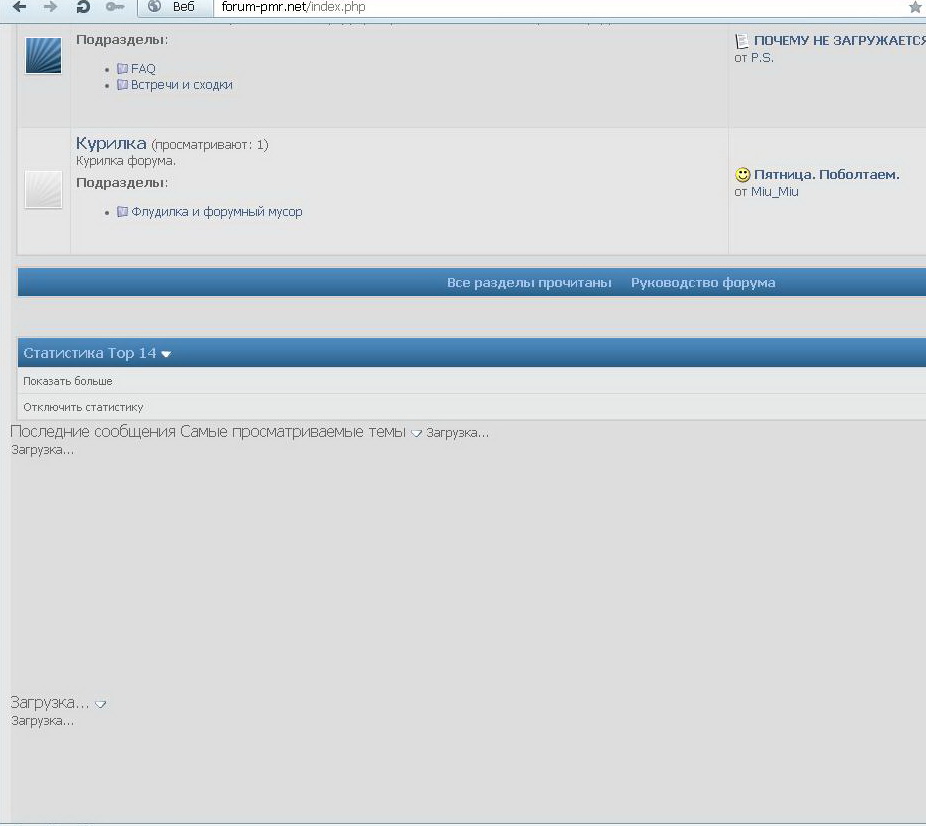Expand the Статистика Top 14 dropdown arrow
This screenshot has height=826, width=926.
point(166,354)
